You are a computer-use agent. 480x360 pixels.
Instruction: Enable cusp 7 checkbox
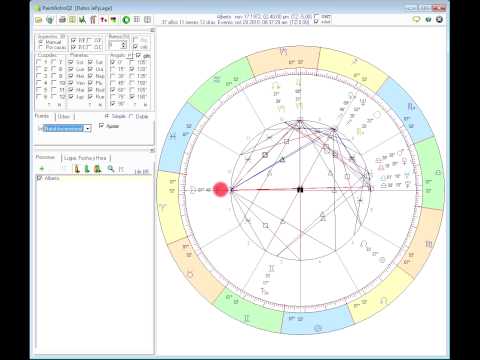(x=53, y=62)
